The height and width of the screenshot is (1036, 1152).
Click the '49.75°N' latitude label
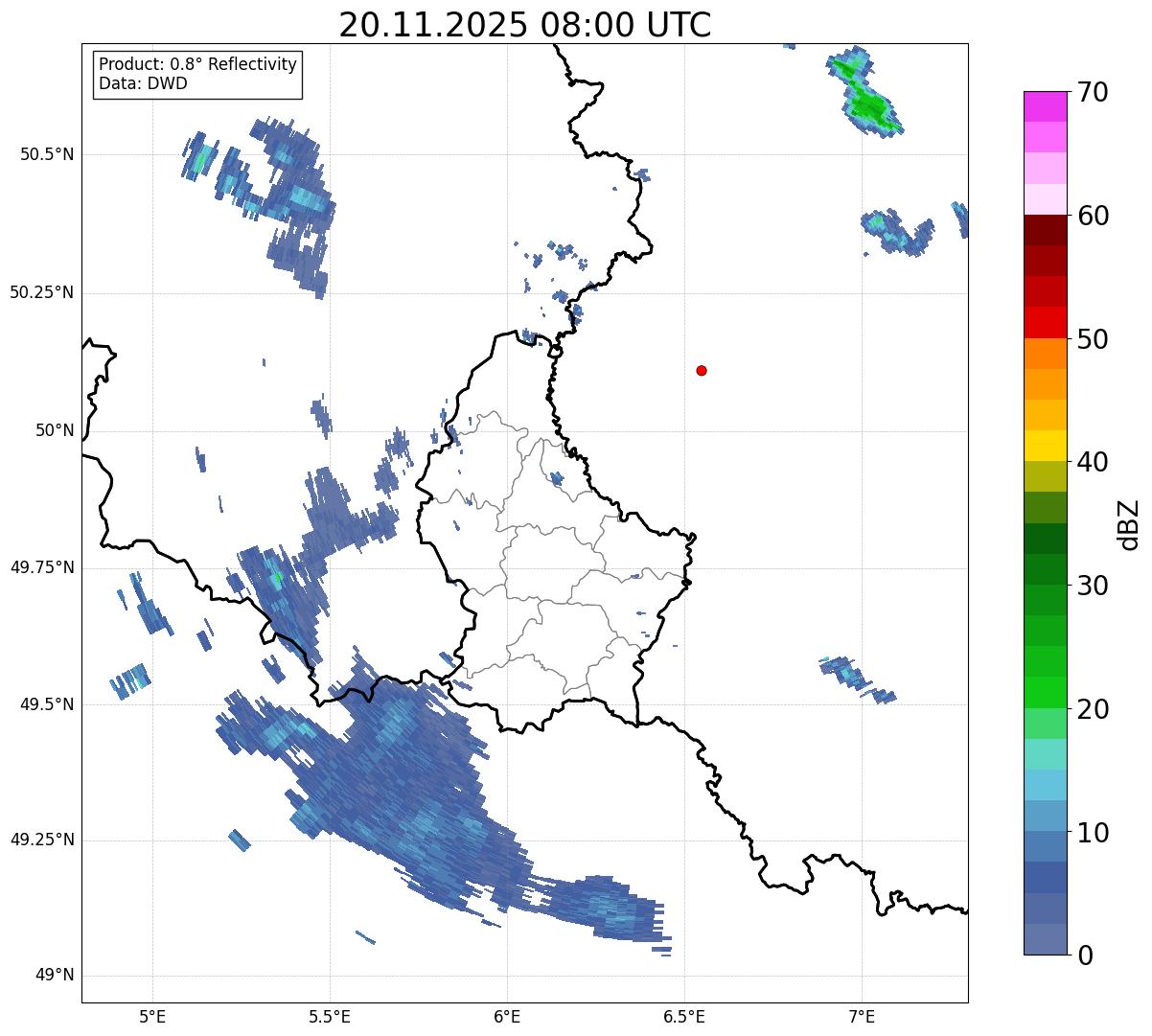[x=41, y=567]
